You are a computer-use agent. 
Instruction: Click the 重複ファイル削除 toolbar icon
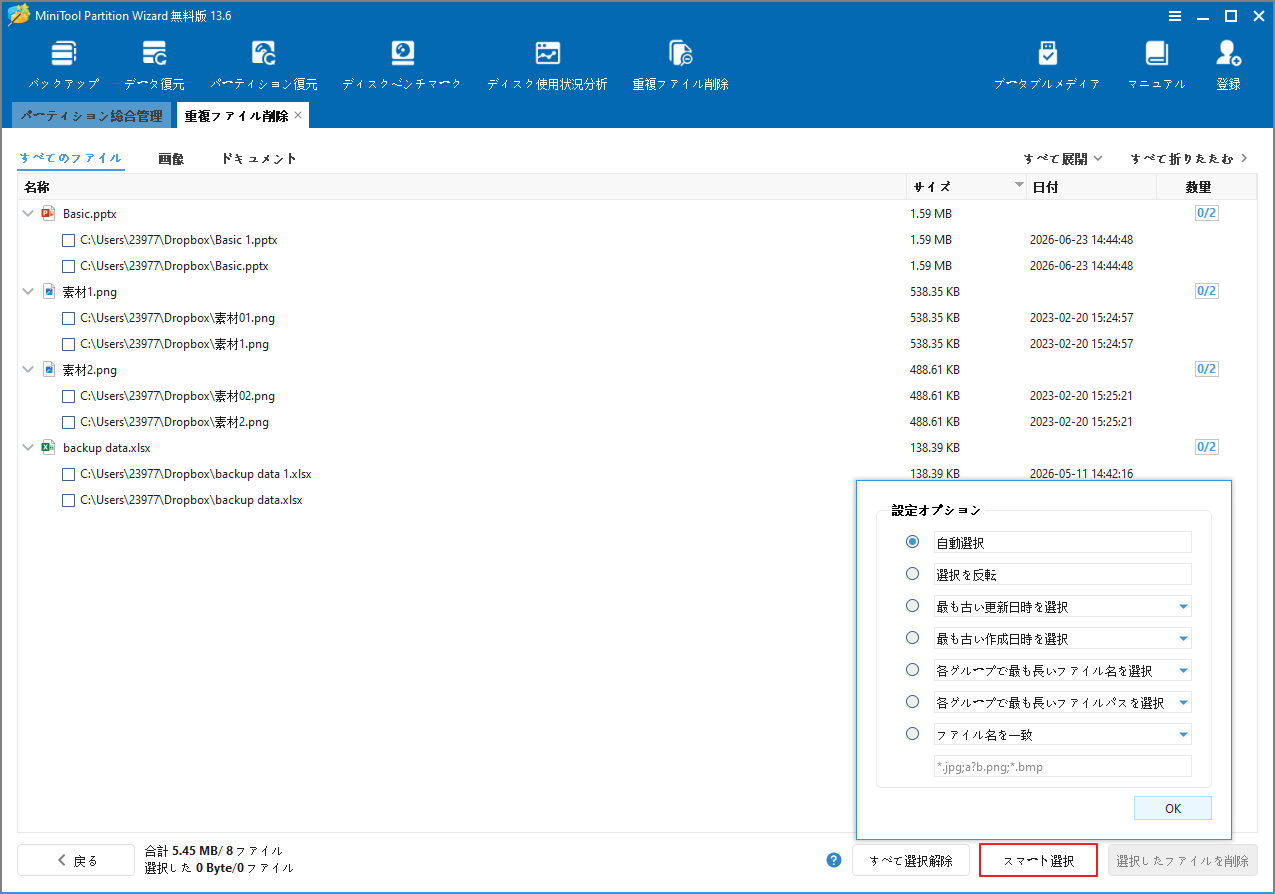coord(680,66)
